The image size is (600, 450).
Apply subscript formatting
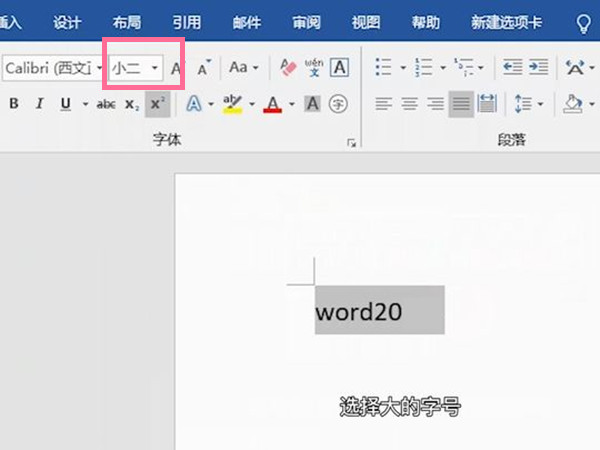click(132, 104)
